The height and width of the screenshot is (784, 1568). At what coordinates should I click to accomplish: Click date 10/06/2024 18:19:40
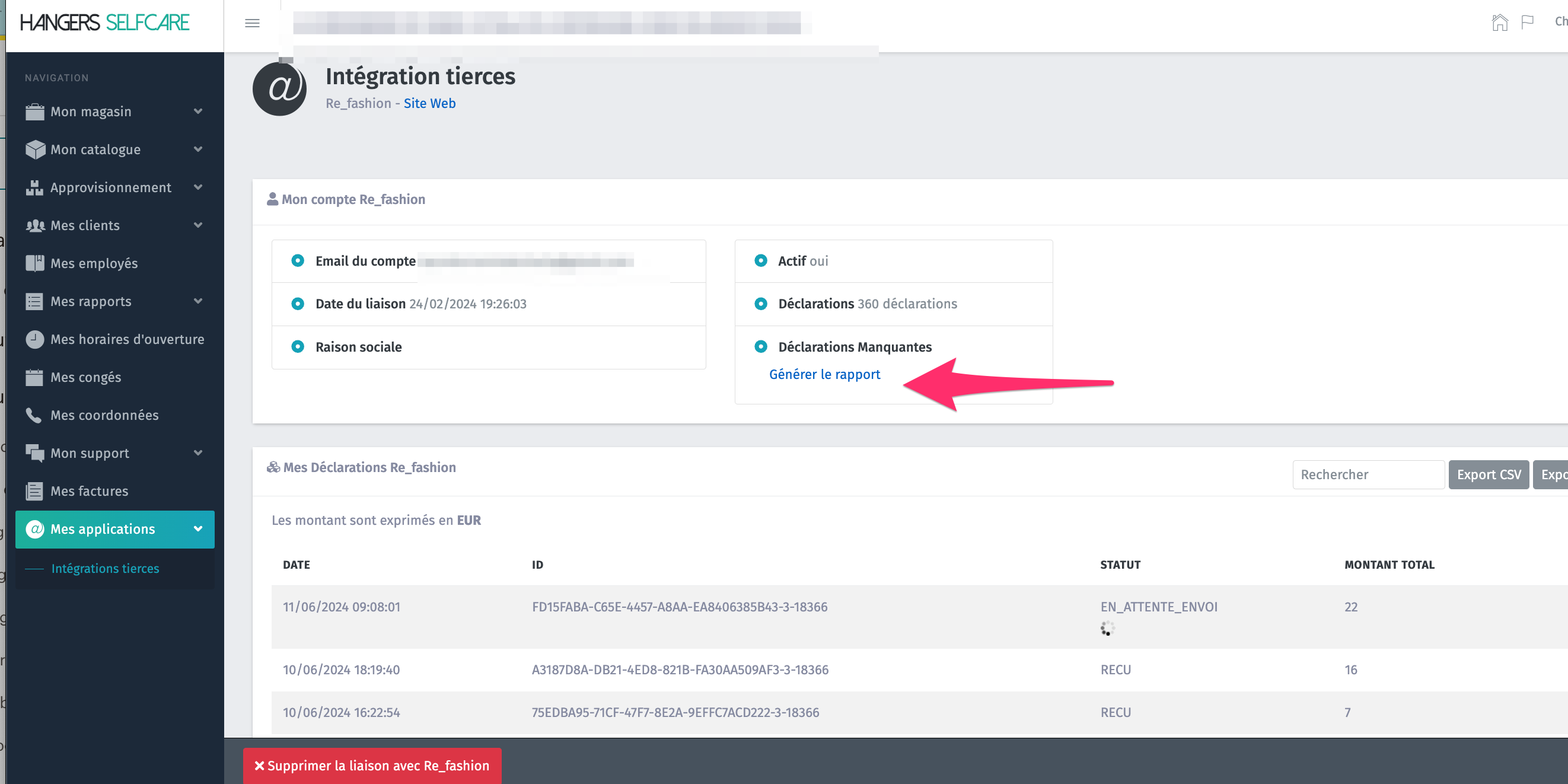(341, 670)
